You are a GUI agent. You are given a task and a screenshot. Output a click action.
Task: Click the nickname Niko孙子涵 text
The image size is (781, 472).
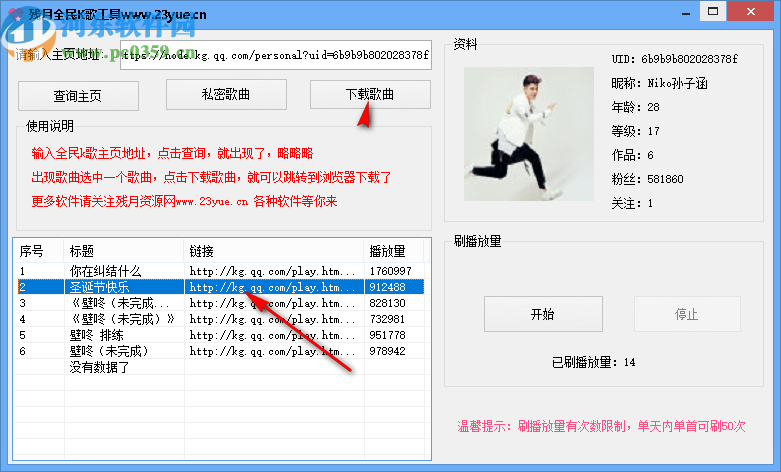coord(677,83)
